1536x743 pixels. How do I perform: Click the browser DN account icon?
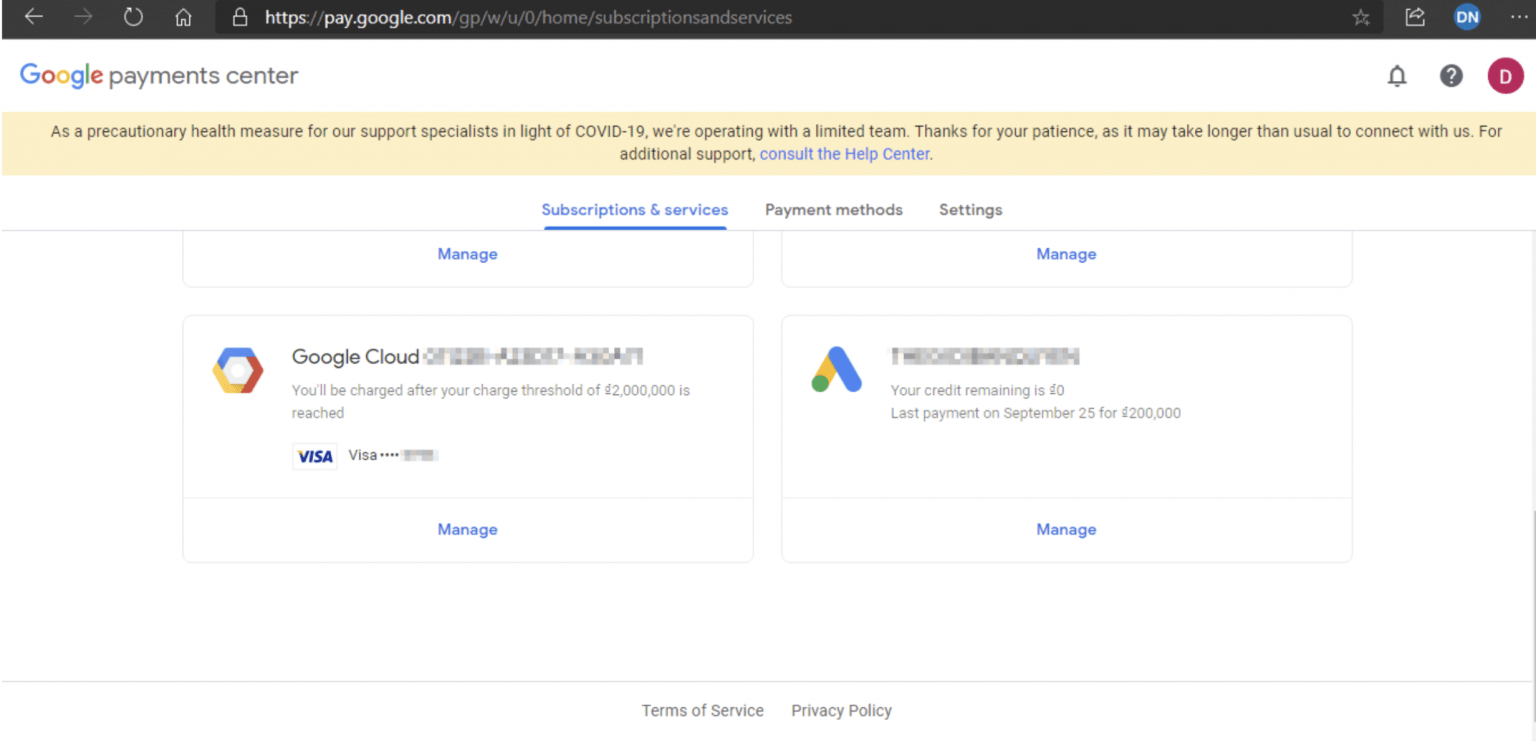(1467, 17)
